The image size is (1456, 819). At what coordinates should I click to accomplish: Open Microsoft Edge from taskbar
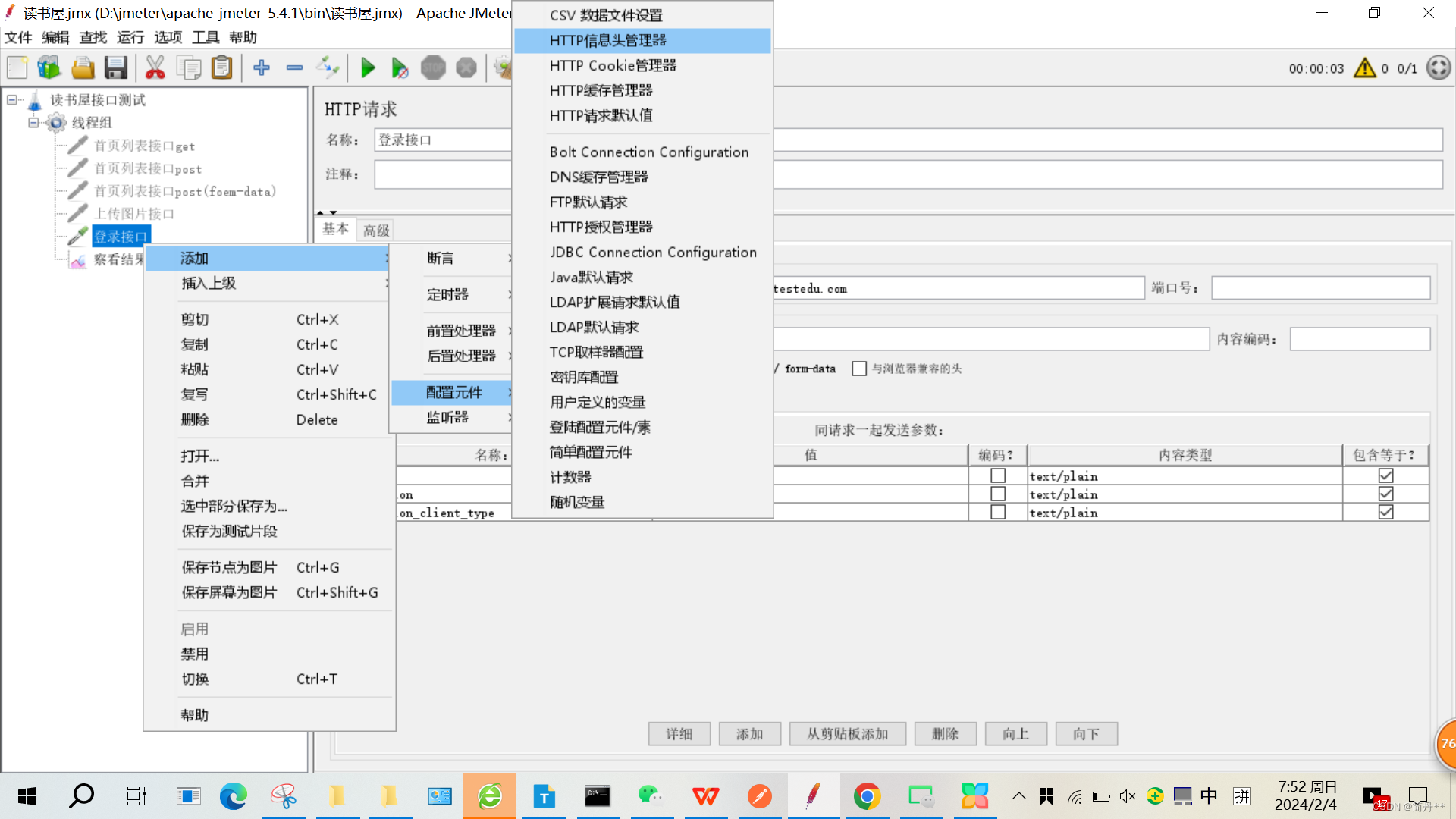(x=233, y=796)
